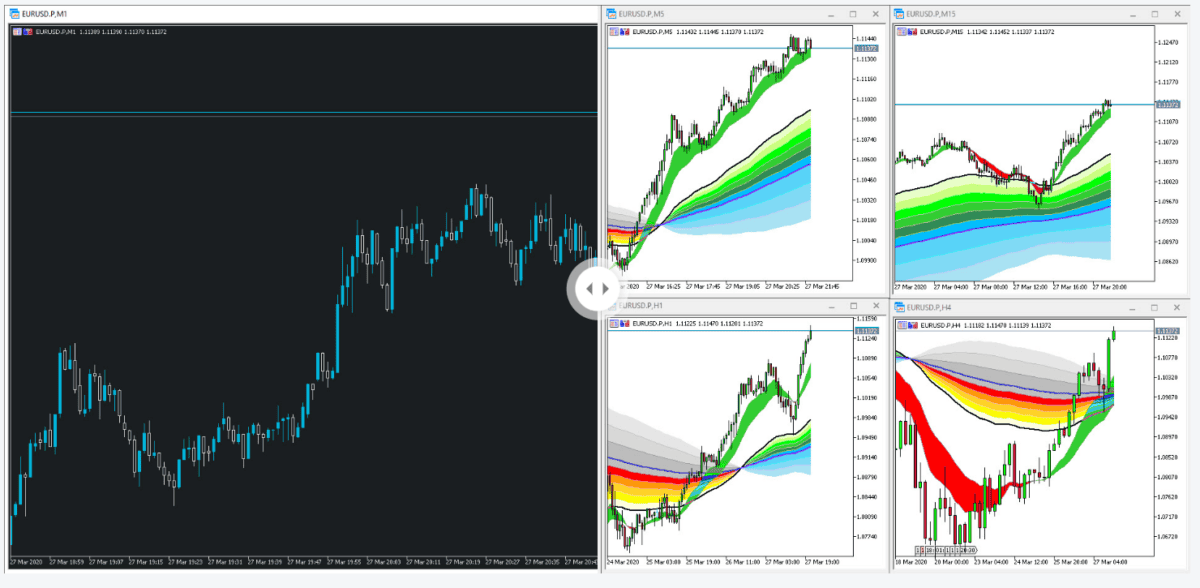Click flag icon inside H4 chart header
This screenshot has height=588, width=1200.
click(912, 325)
